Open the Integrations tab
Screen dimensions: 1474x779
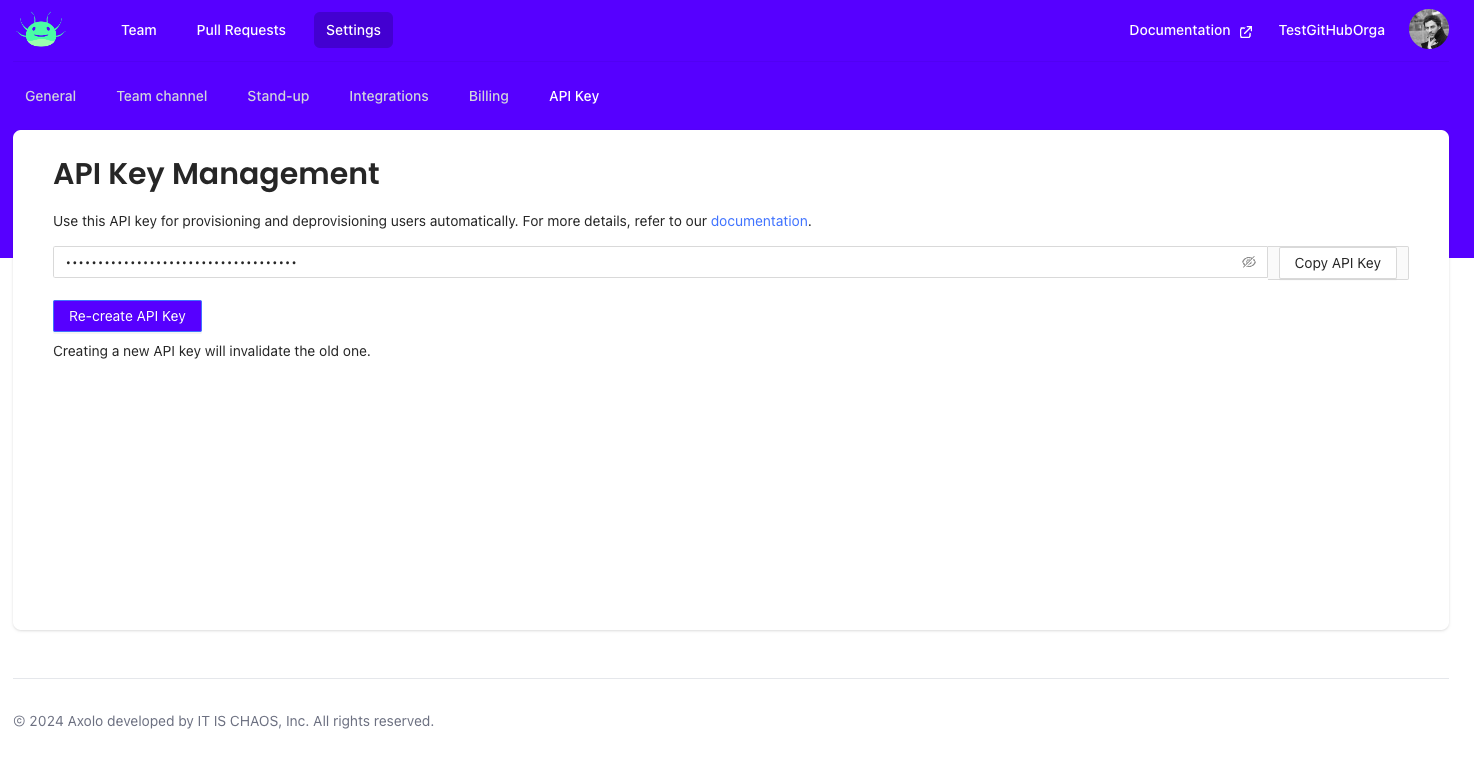click(x=388, y=96)
